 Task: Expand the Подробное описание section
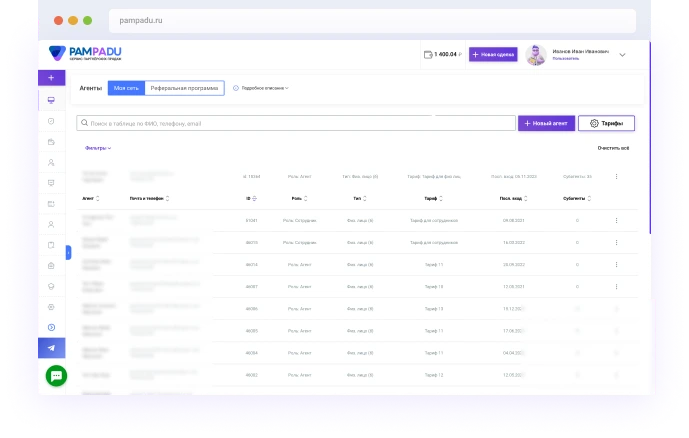262,88
